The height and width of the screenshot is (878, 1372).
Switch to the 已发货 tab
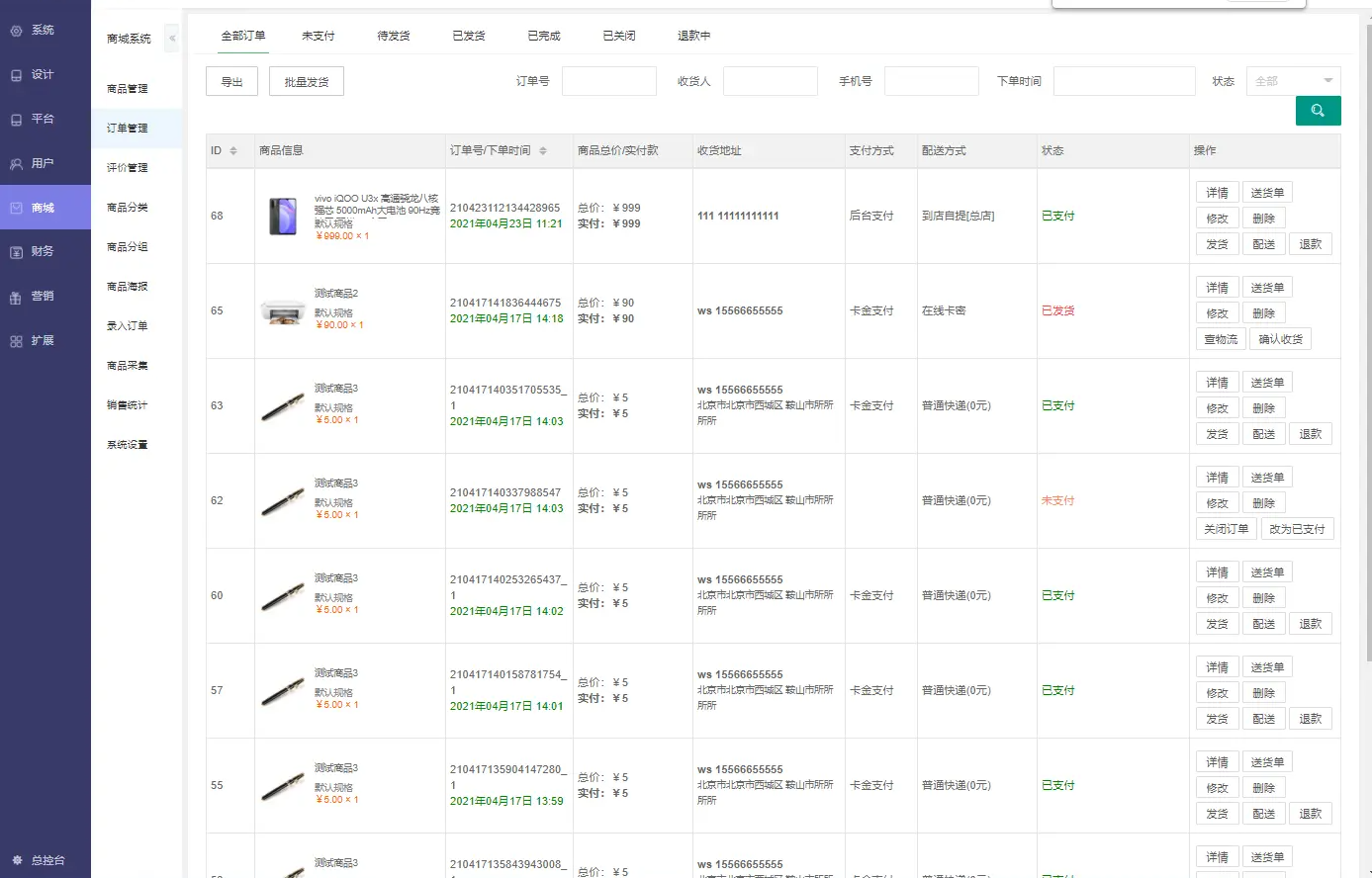coord(469,36)
